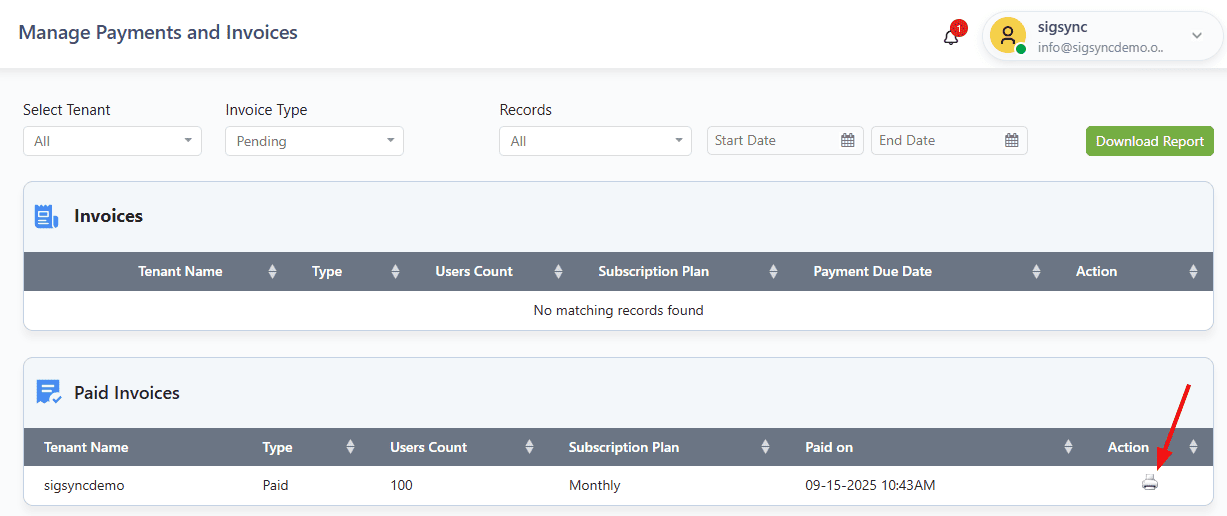
Task: Sort Invoices by Tenant Name arrows
Action: click(x=272, y=272)
